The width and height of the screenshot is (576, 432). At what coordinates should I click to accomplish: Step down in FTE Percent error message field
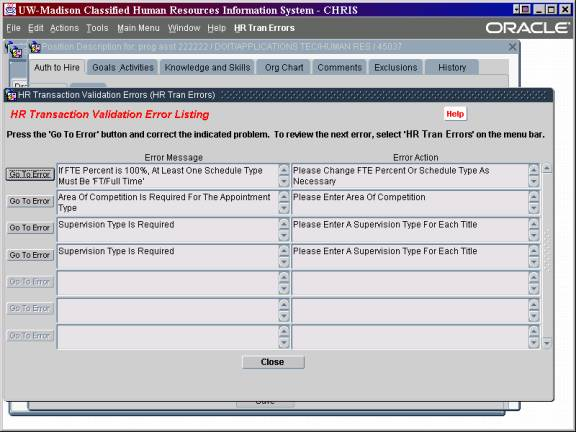point(284,181)
